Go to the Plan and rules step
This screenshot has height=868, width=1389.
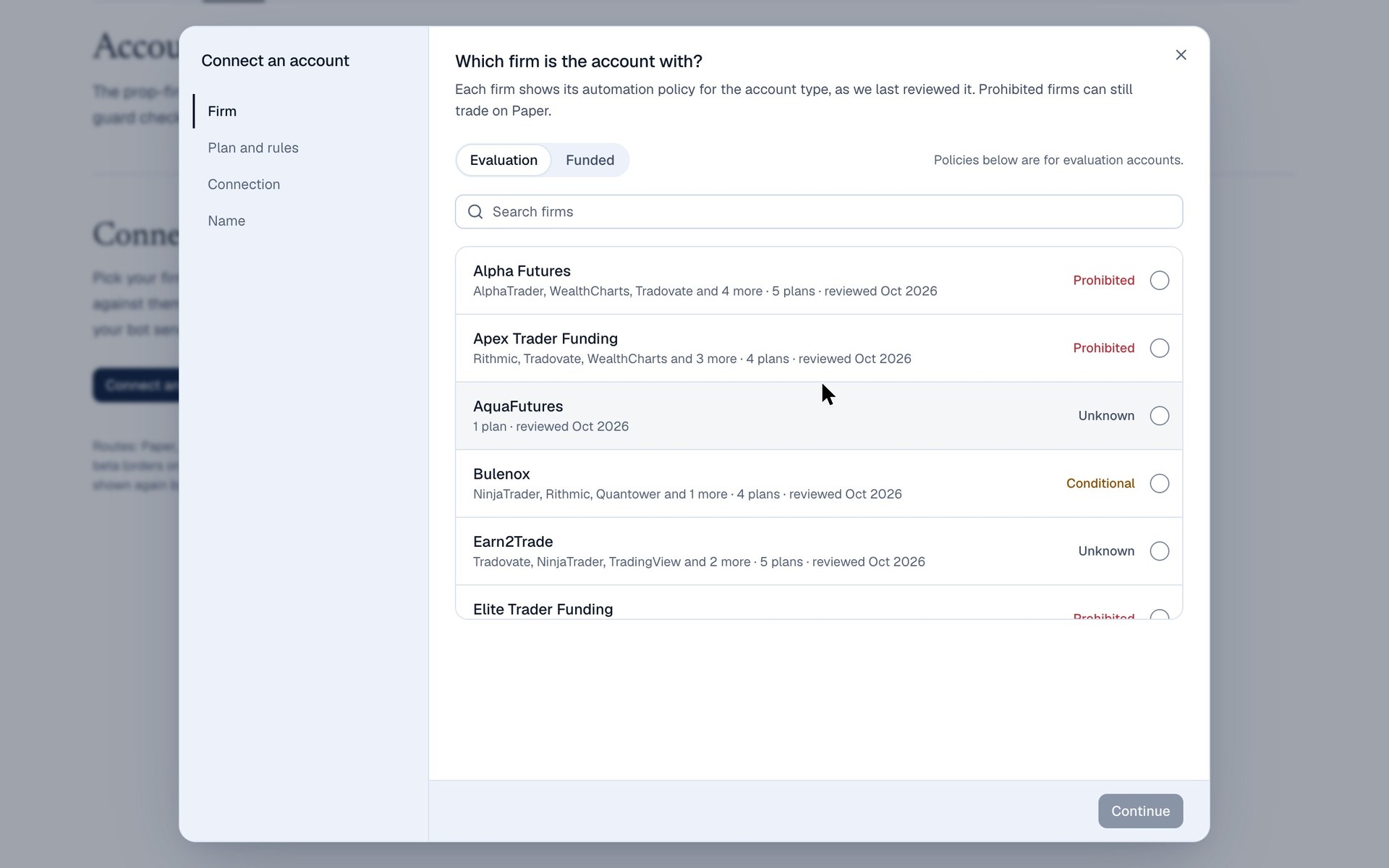click(253, 148)
